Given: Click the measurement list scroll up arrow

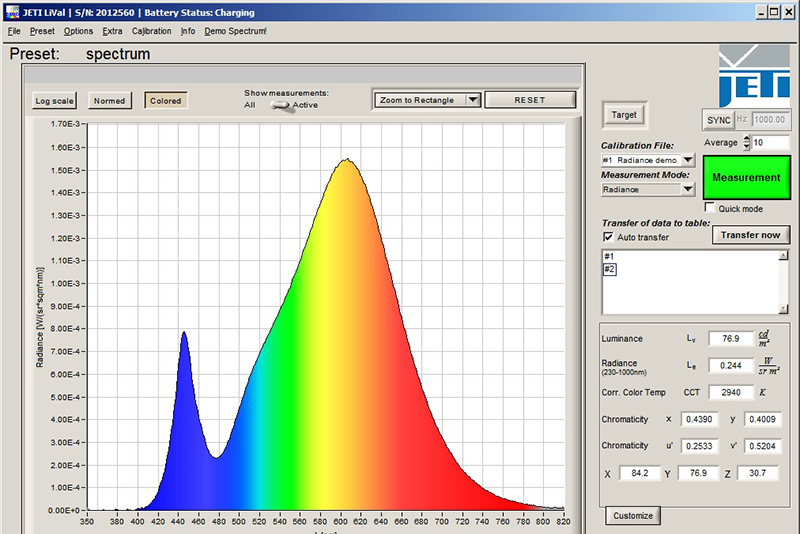Looking at the screenshot, I should pyautogui.click(x=783, y=256).
